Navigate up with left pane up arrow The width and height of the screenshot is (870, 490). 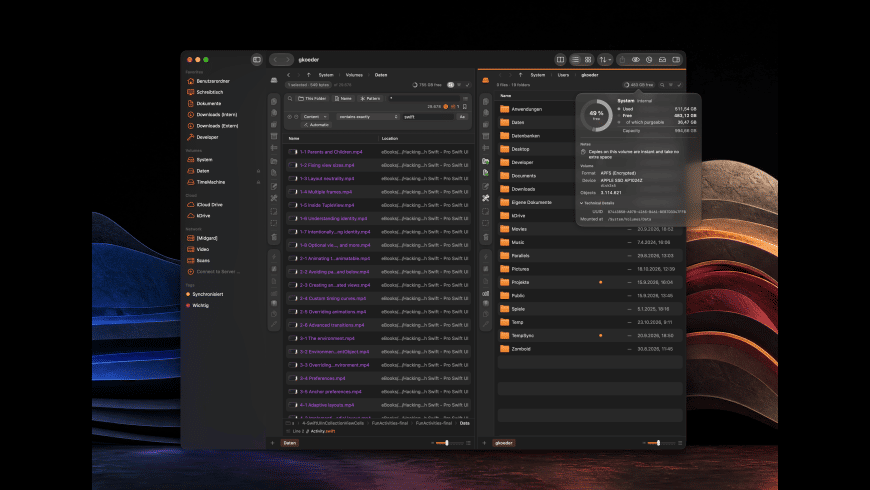(308, 75)
